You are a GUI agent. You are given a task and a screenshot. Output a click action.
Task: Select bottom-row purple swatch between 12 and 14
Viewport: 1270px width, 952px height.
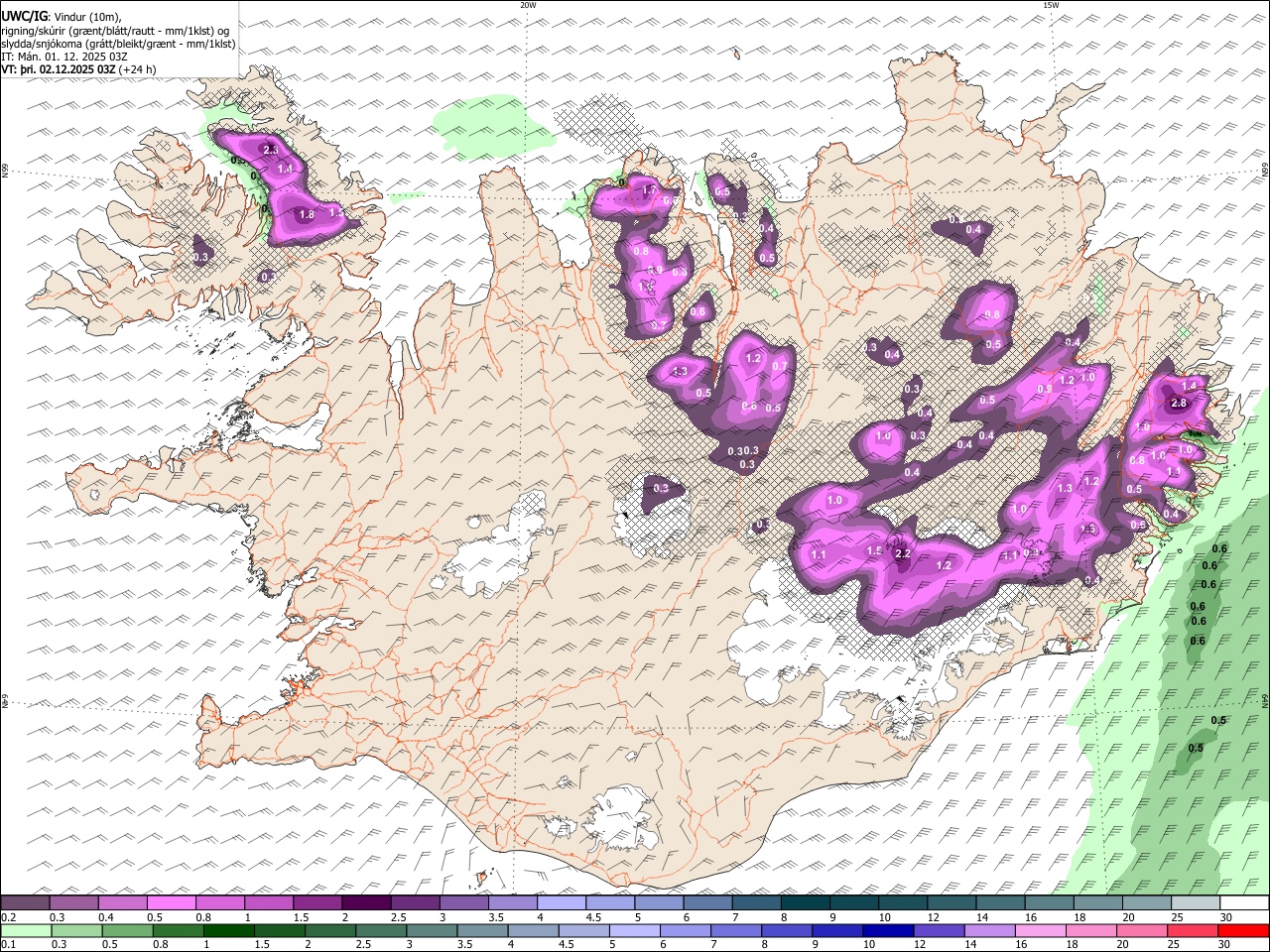(940, 930)
